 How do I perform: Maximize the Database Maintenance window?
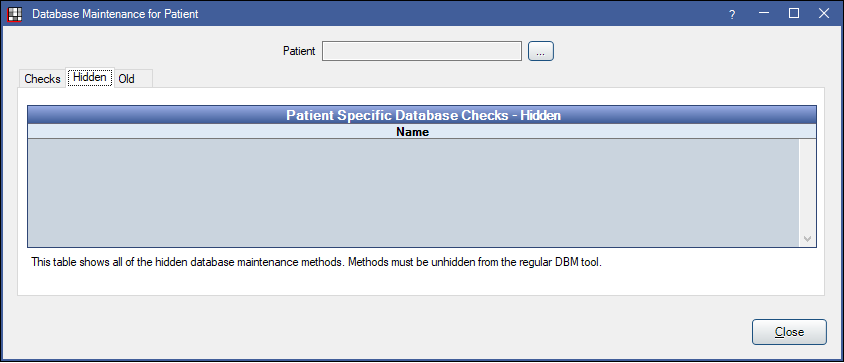(x=794, y=14)
